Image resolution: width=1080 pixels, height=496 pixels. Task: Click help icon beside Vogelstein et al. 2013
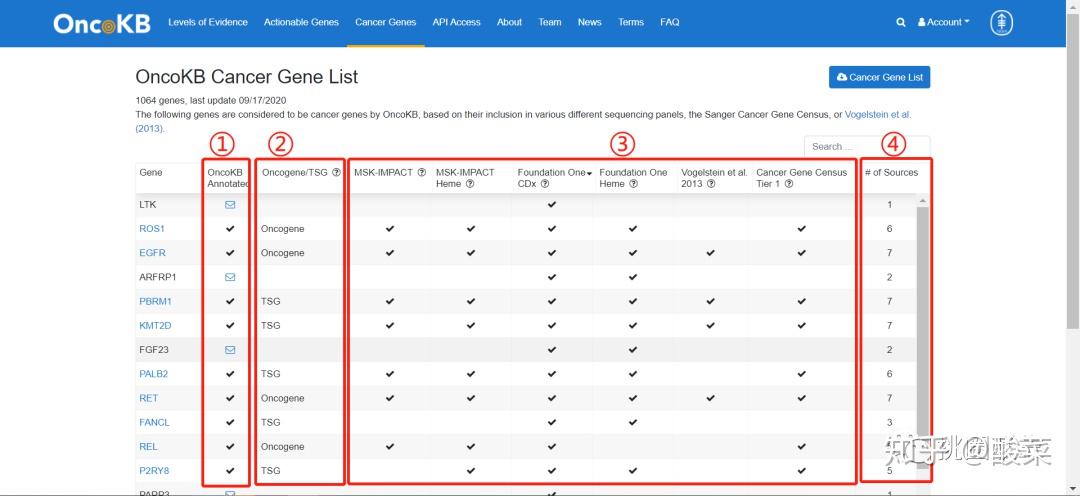pos(711,184)
